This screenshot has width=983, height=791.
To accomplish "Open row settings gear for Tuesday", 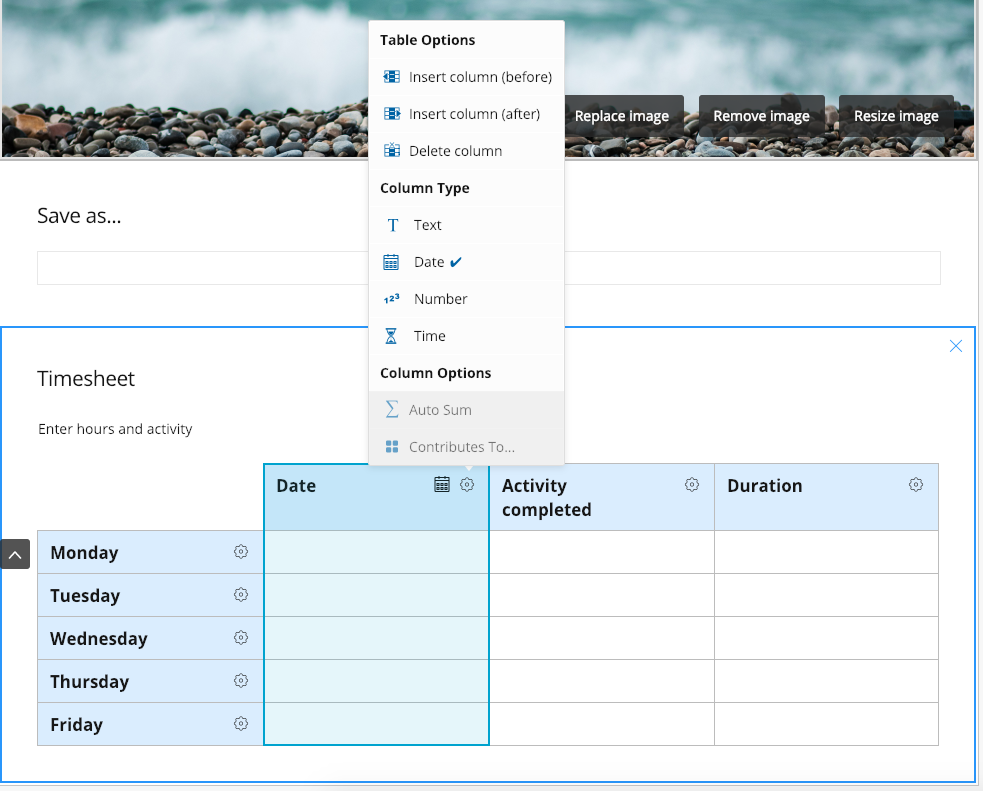I will (241, 595).
